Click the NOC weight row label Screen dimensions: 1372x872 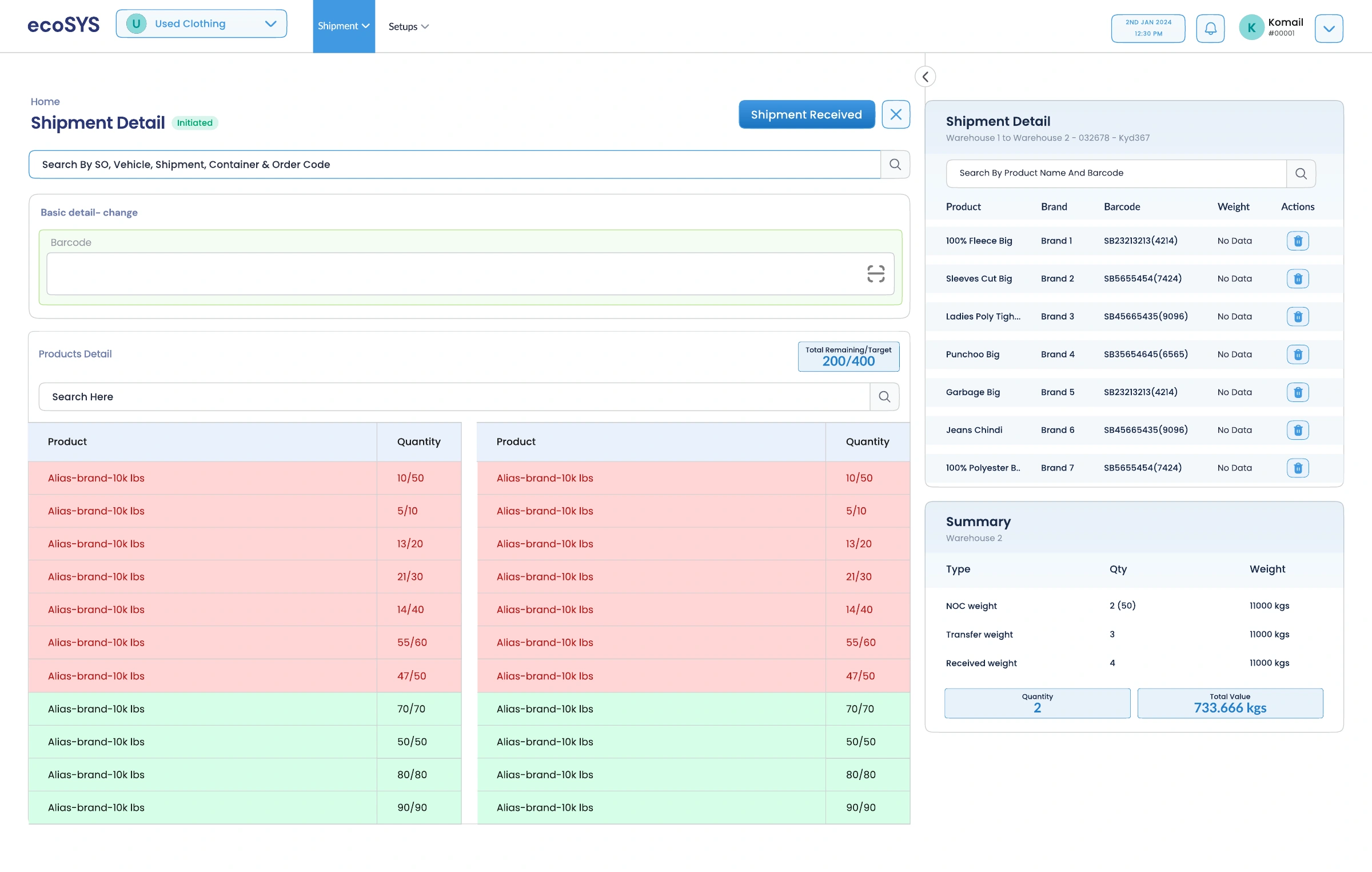[971, 606]
